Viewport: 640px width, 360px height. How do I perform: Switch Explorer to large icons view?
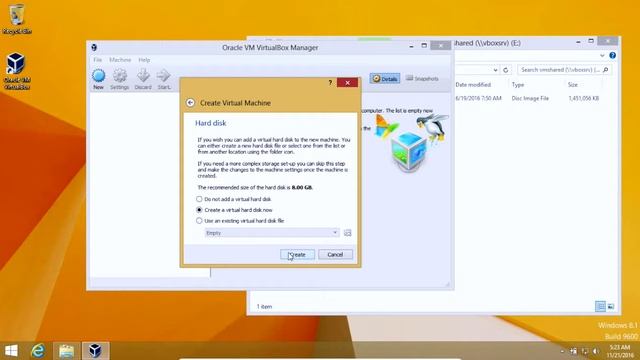(x=611, y=306)
